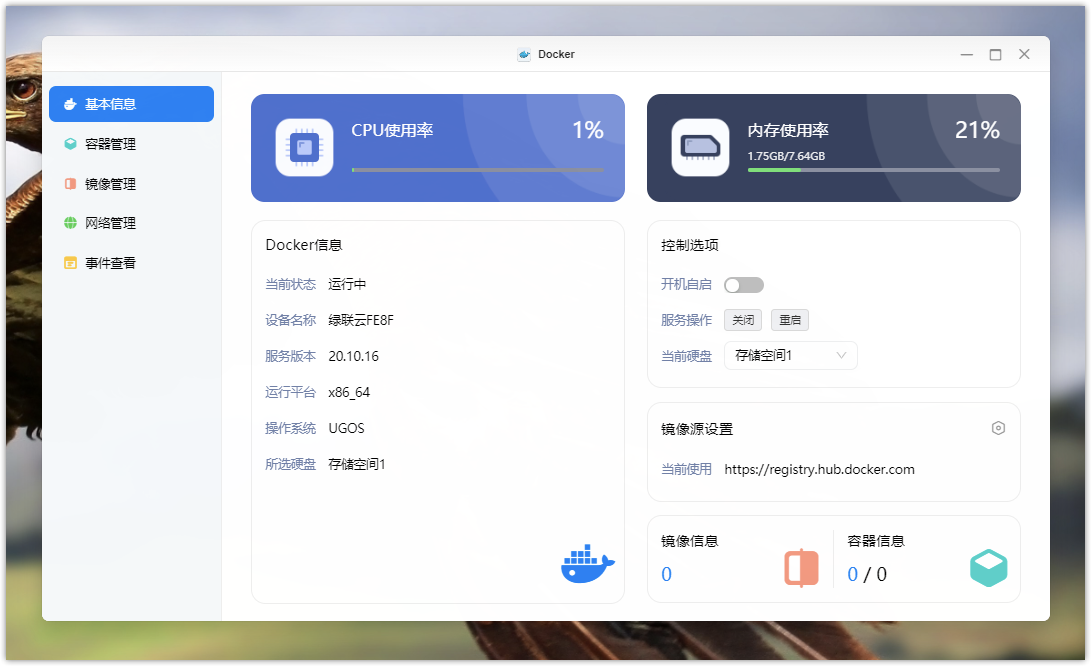Click the Docker whale logo
The width and height of the screenshot is (1091, 666).
[x=587, y=565]
